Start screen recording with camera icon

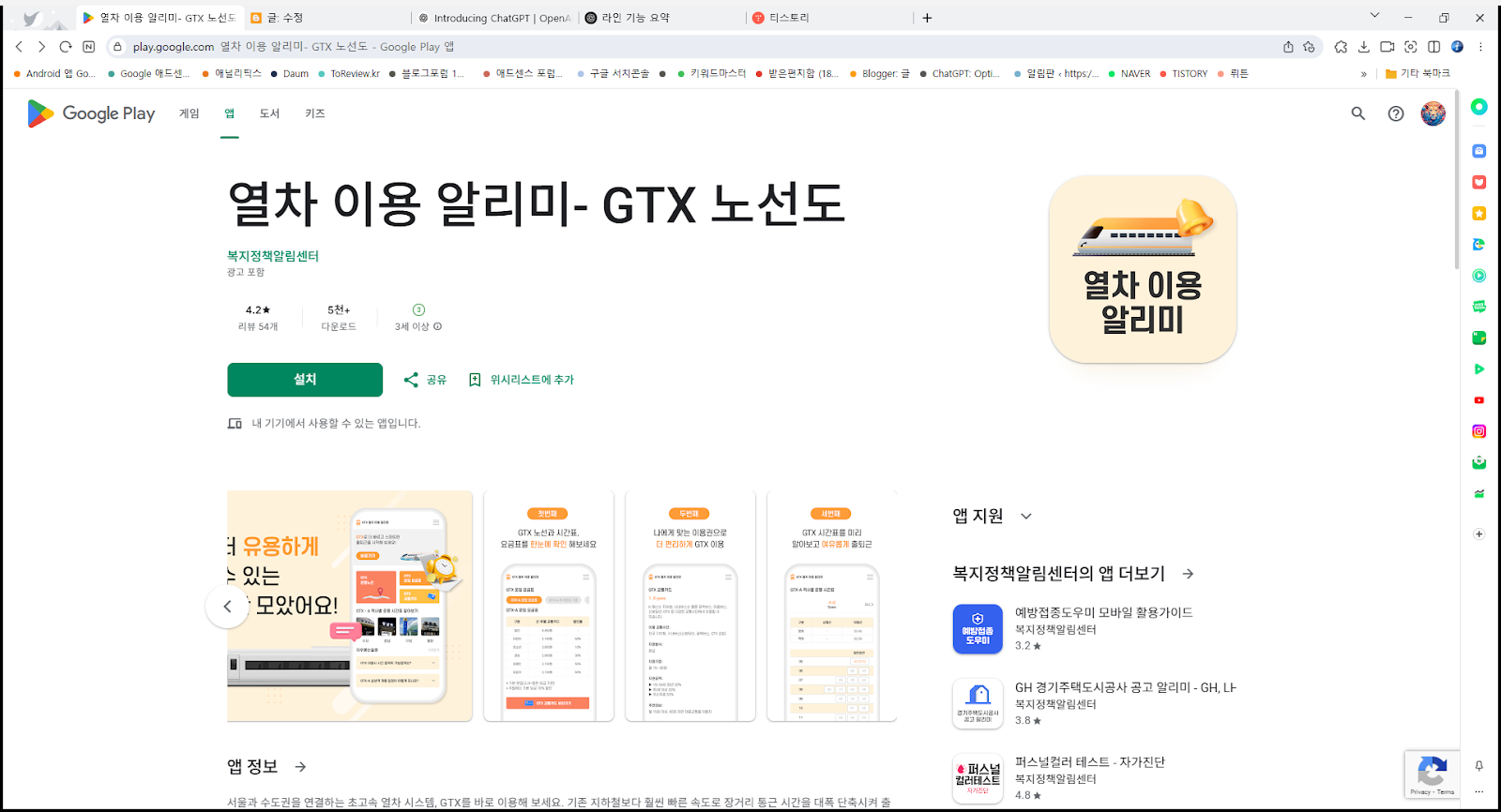click(1387, 46)
